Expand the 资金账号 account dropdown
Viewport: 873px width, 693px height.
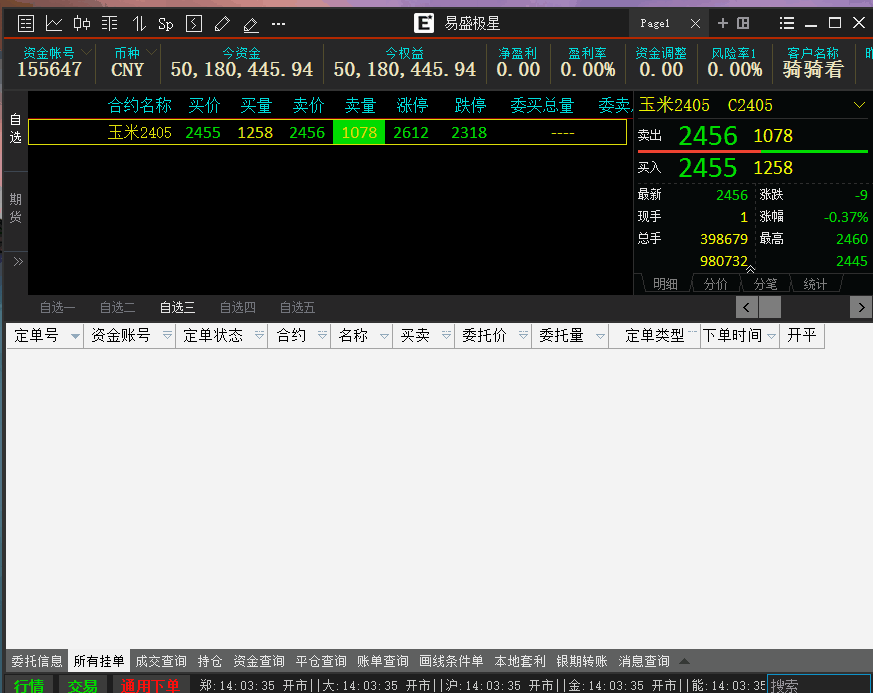point(86,52)
